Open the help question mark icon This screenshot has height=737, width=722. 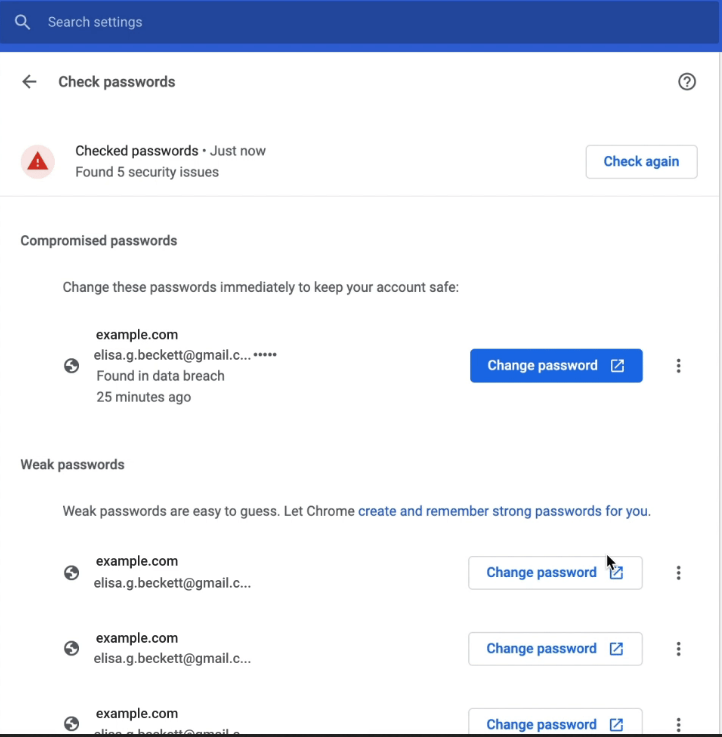[687, 82]
